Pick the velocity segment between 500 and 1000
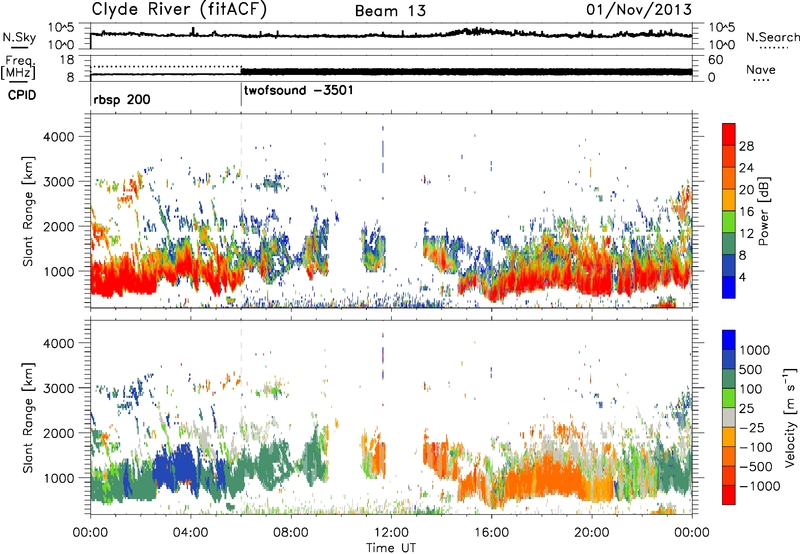 [729, 359]
